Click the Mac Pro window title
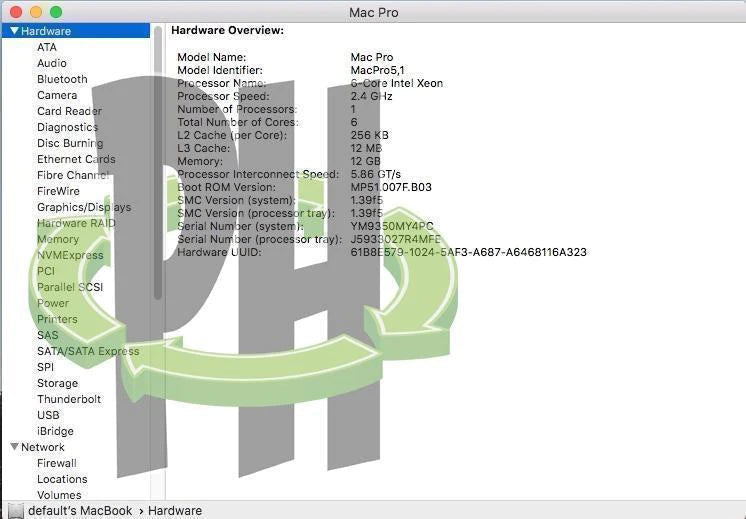 tap(373, 12)
